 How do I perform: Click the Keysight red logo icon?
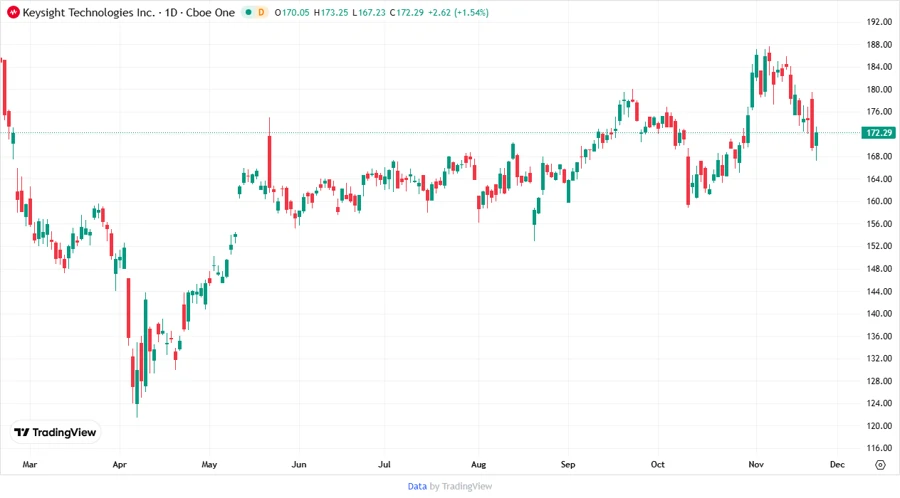tap(13, 12)
